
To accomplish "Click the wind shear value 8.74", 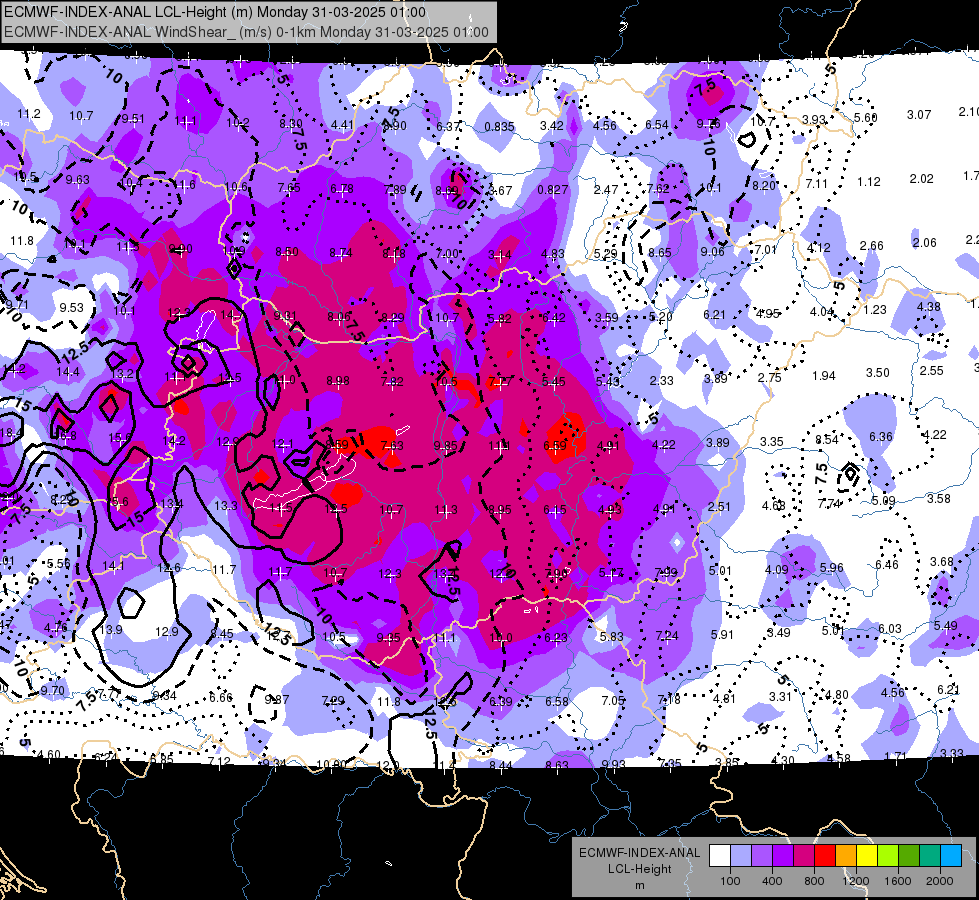I will click(341, 253).
